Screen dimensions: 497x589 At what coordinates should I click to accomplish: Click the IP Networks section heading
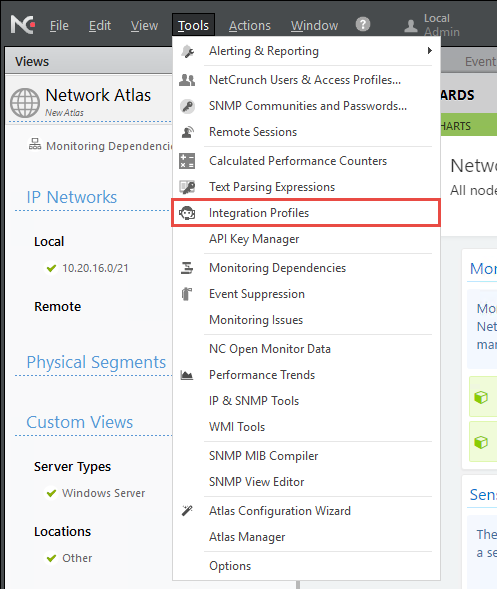pyautogui.click(x=71, y=197)
